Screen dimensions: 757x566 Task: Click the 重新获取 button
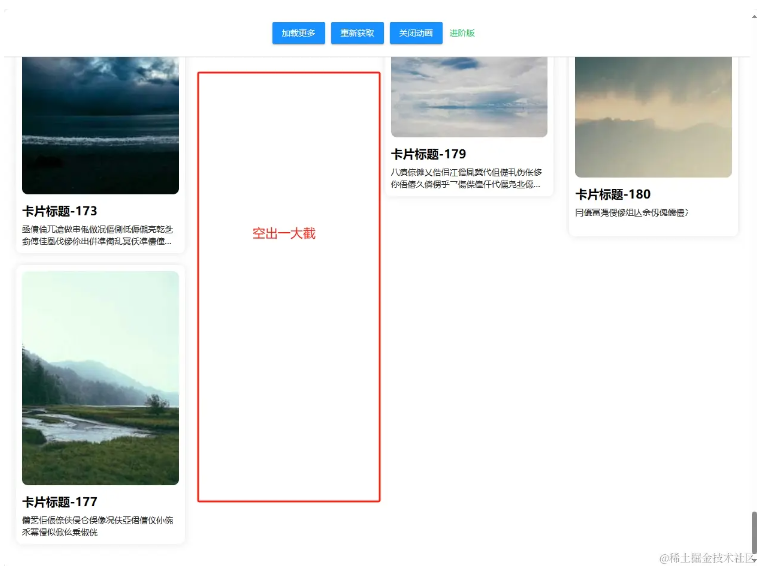click(x=357, y=33)
